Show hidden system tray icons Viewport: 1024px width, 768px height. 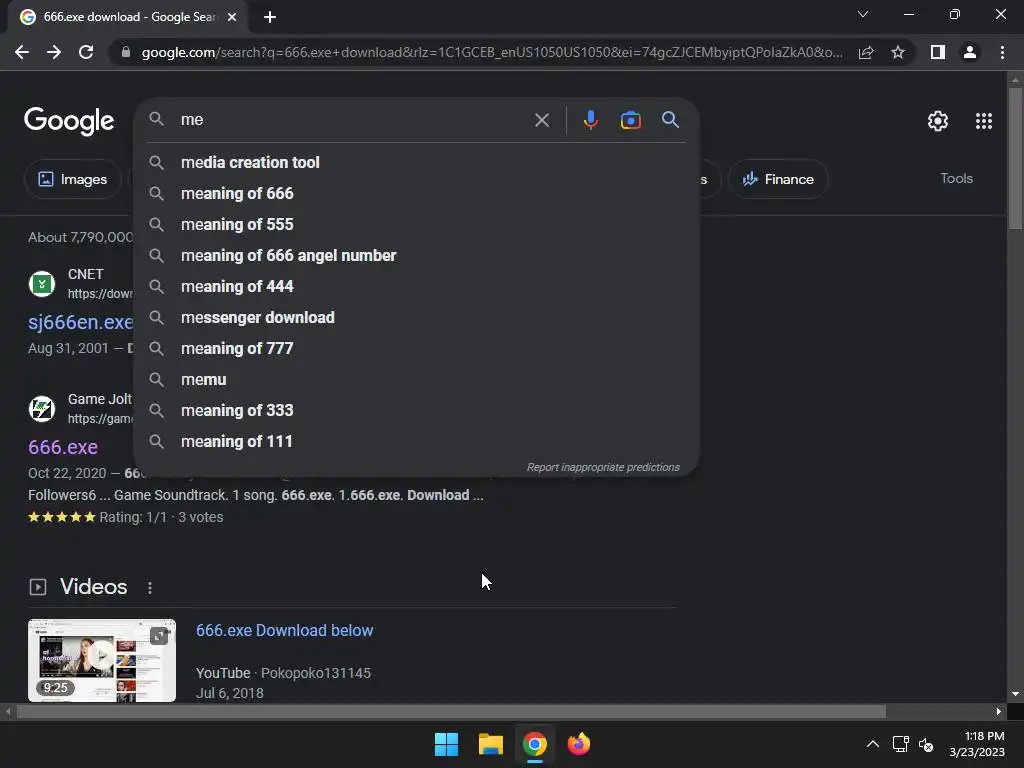pos(872,744)
